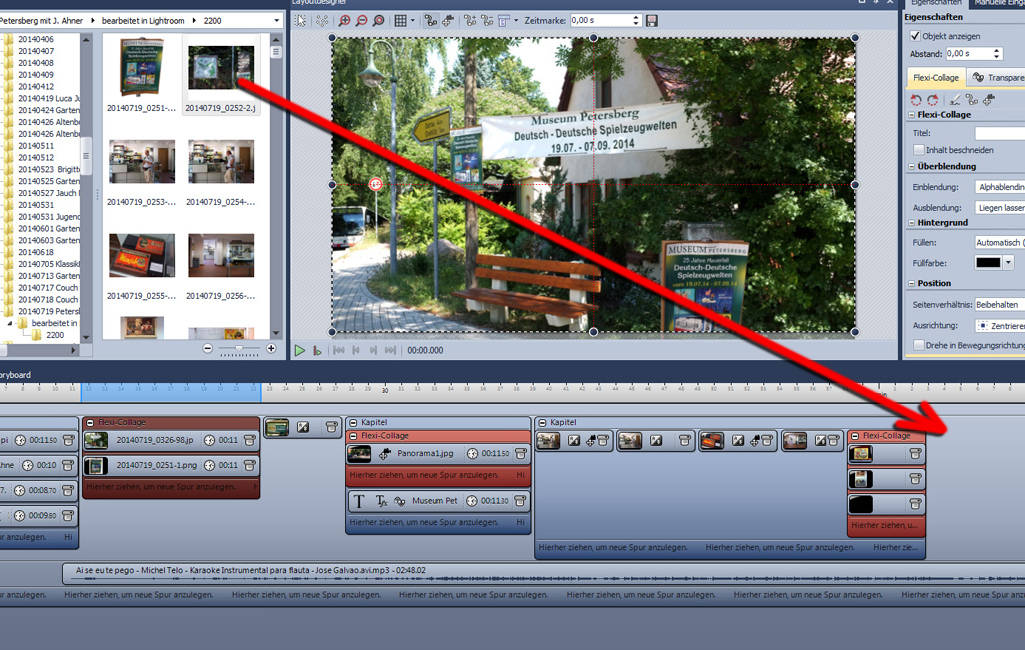Select folder 20140618 in the tree
Viewport: 1025px width, 650px height.
35,253
